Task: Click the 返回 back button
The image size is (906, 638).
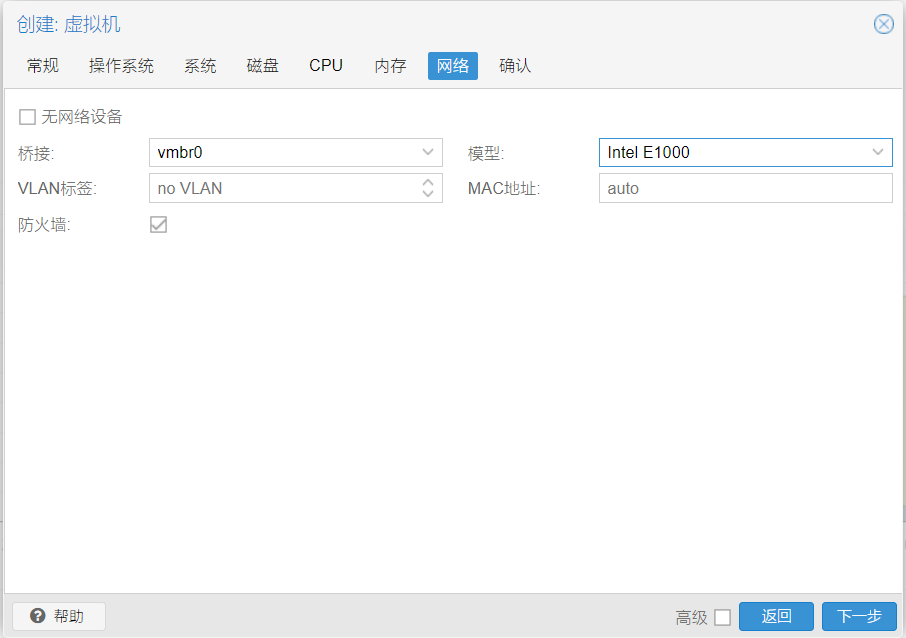Action: pyautogui.click(x=776, y=616)
